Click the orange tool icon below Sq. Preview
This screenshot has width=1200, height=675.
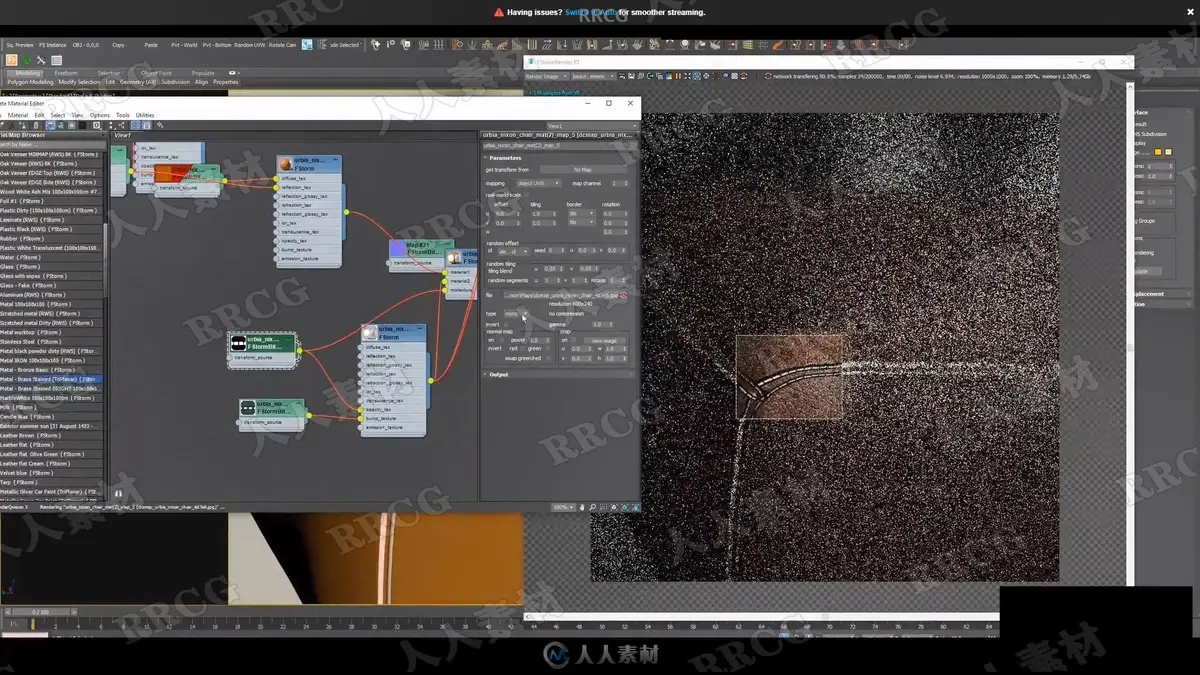12,60
